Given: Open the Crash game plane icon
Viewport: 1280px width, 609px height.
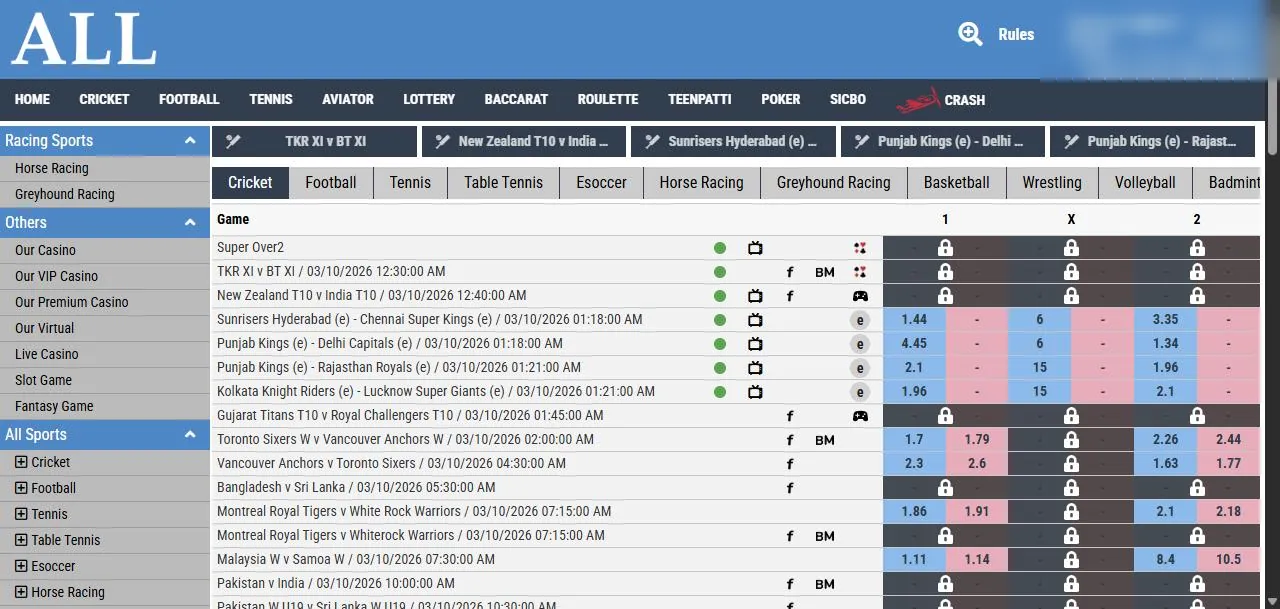Looking at the screenshot, I should (x=917, y=100).
